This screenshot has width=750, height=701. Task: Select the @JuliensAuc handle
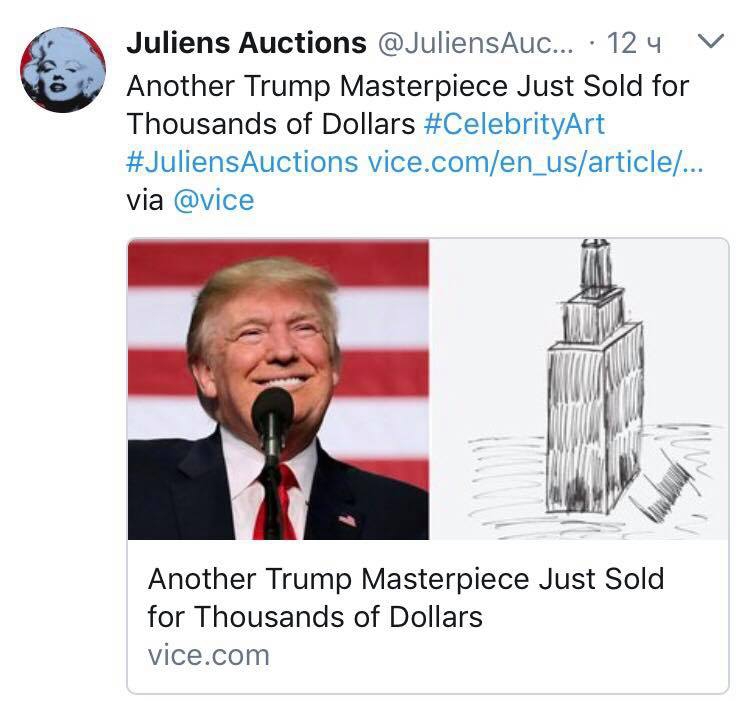click(x=476, y=43)
